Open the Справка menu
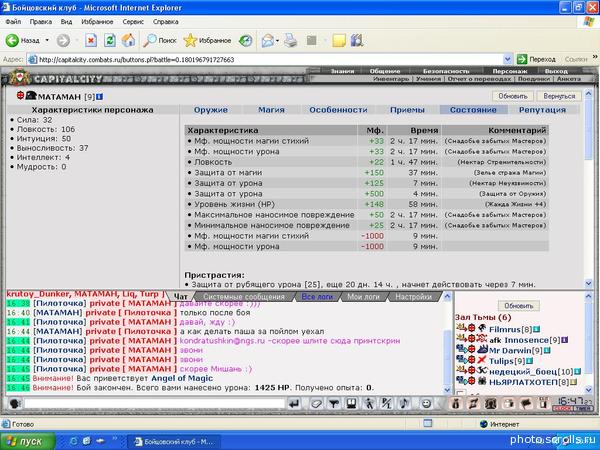The width and height of the screenshot is (600, 450). tap(166, 22)
